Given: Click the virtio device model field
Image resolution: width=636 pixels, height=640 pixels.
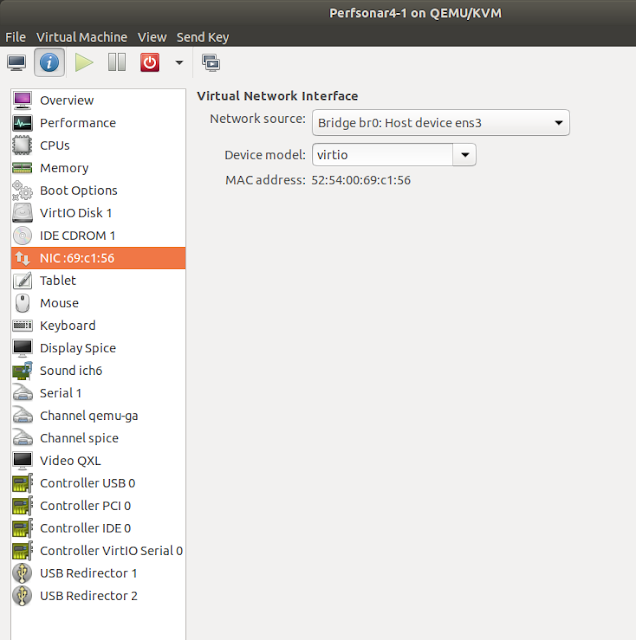Looking at the screenshot, I should point(382,155).
